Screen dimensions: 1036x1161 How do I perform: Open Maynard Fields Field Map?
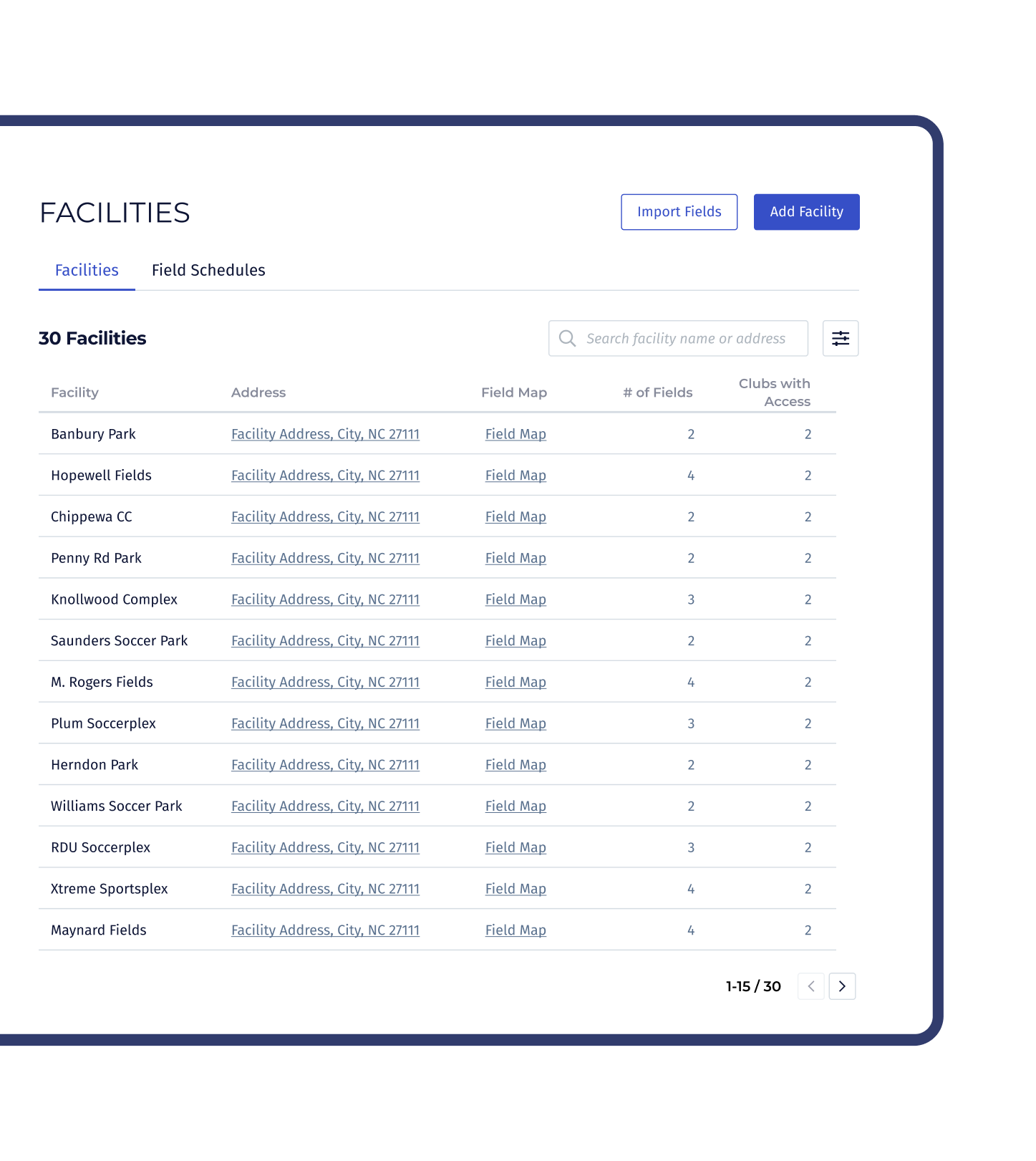coord(515,930)
